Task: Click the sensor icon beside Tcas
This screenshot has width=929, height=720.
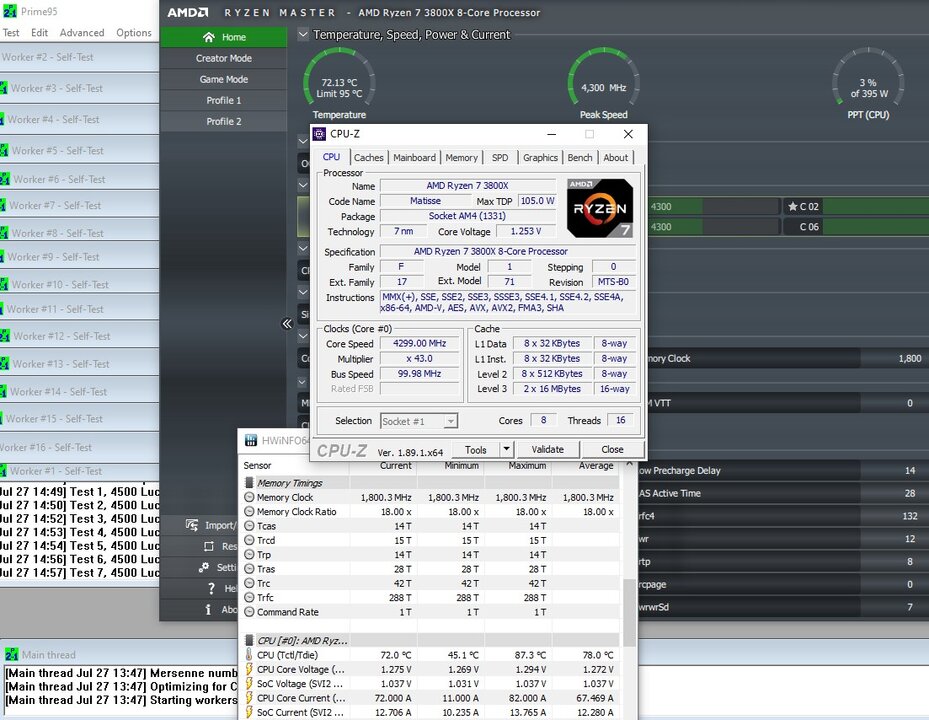Action: click(249, 526)
